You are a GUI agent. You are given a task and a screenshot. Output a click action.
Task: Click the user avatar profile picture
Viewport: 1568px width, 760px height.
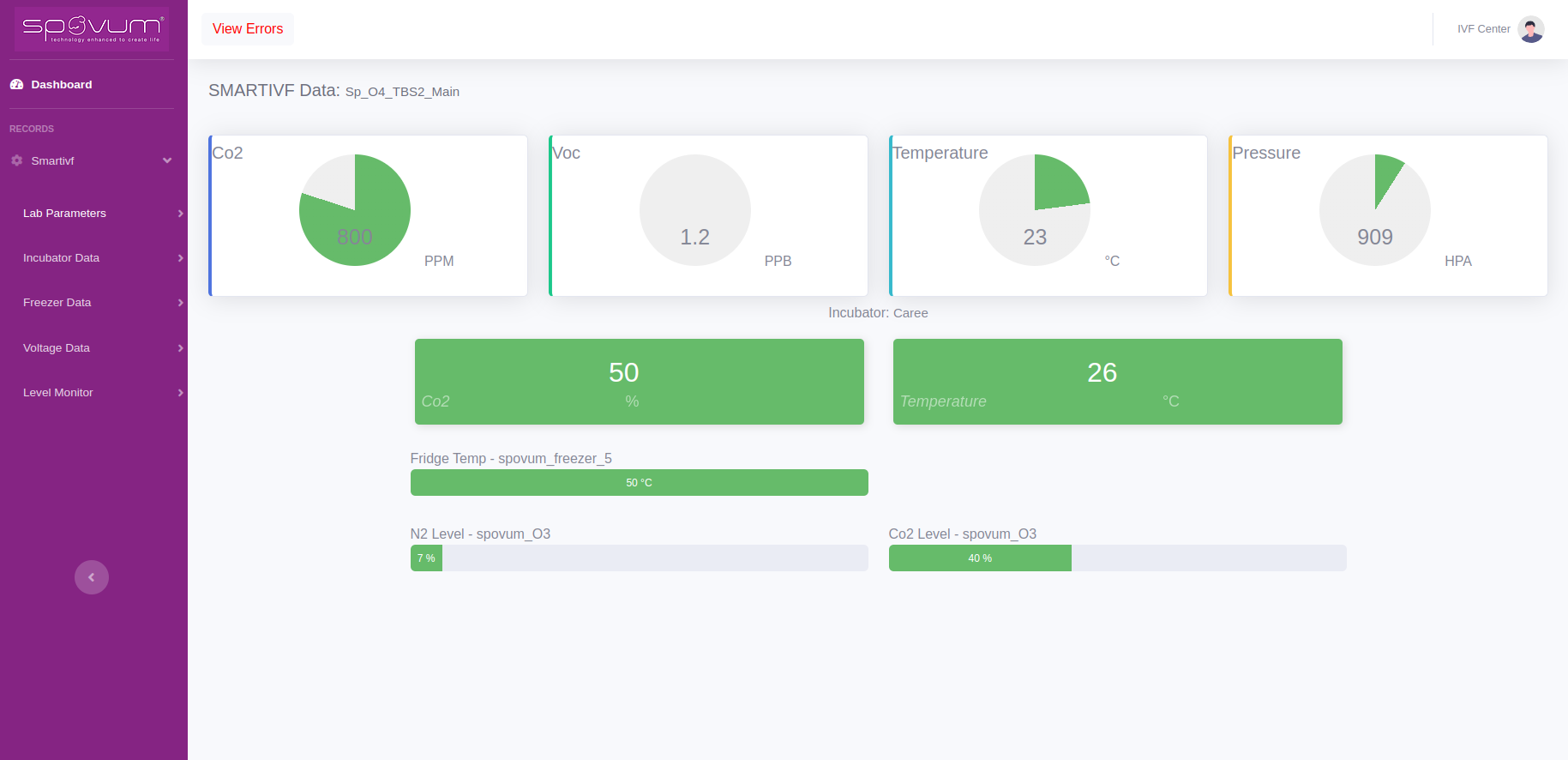[1530, 29]
